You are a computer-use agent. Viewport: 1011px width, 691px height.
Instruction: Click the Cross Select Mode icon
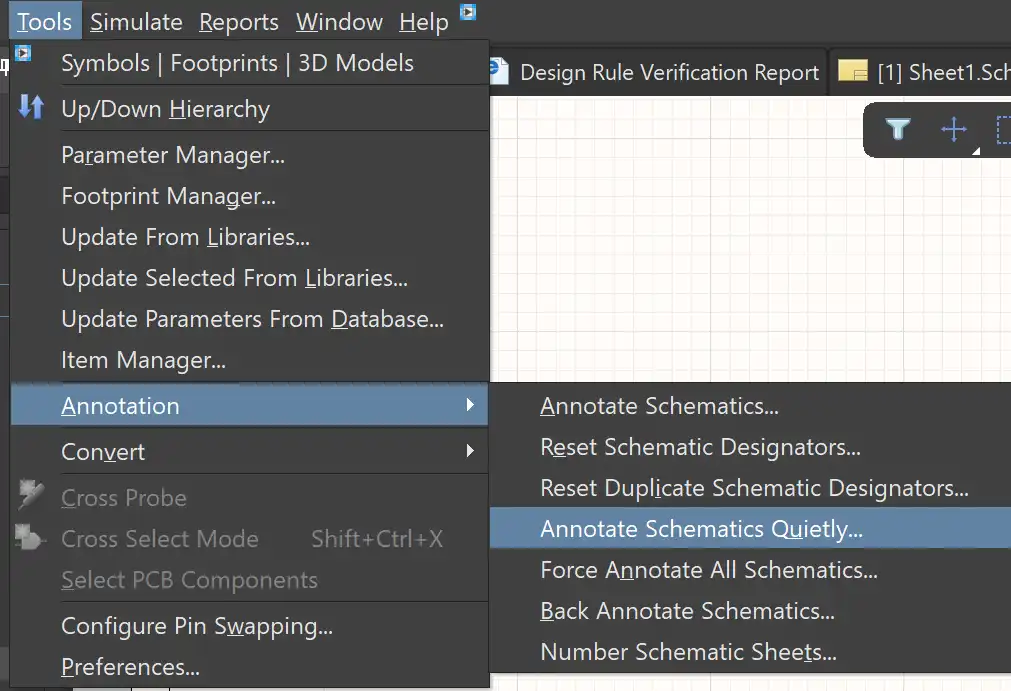(31, 538)
